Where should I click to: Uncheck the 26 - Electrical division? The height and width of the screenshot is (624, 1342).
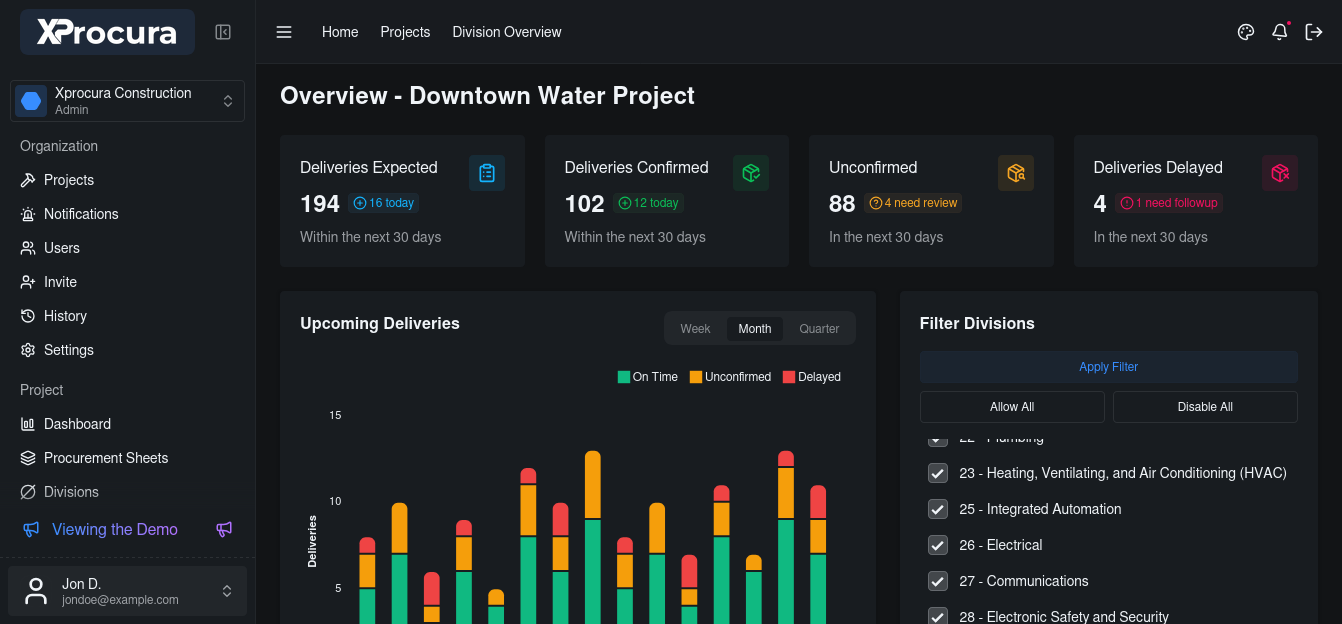[x=938, y=545]
